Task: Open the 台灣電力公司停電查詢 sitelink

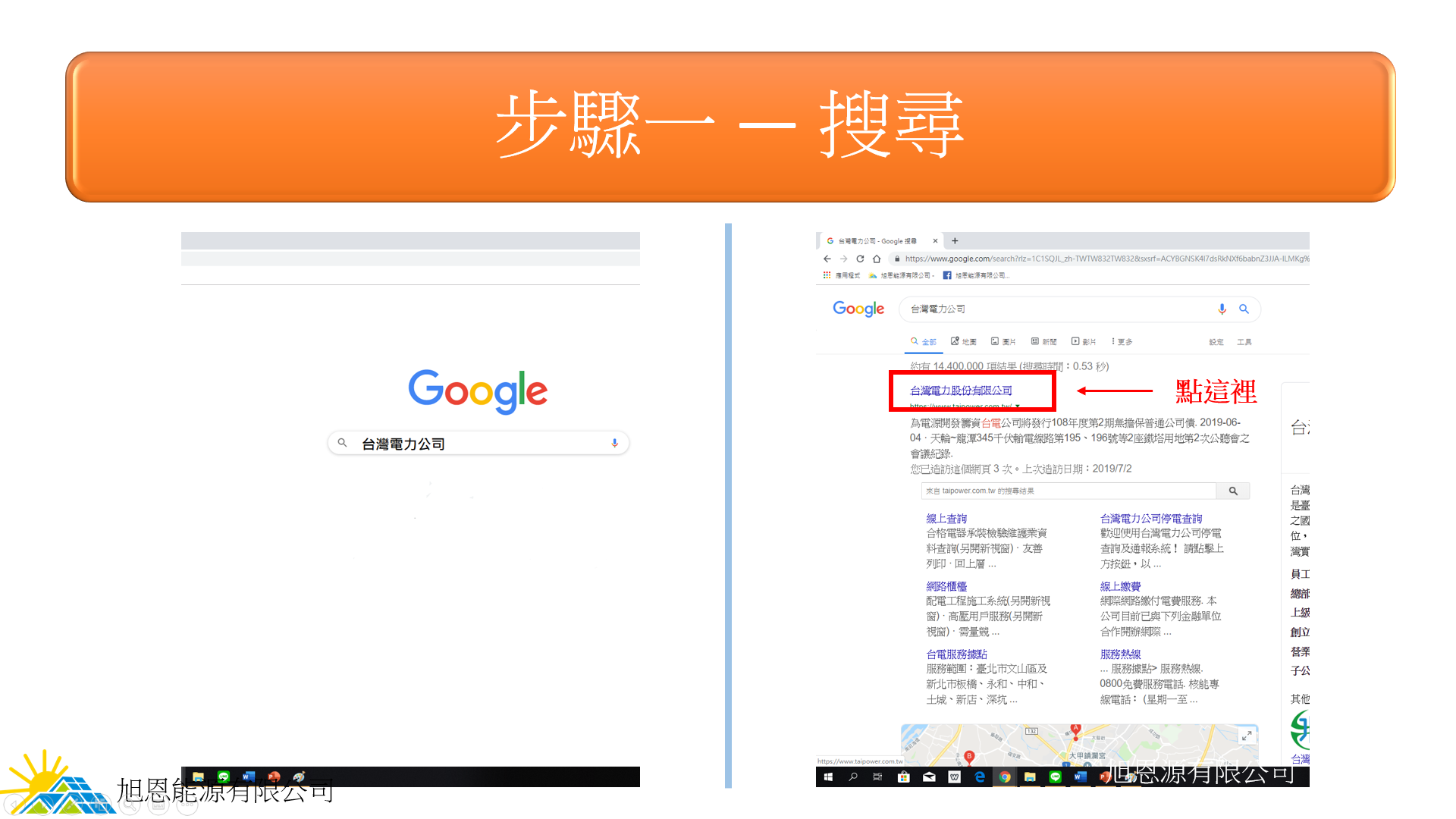Action: pos(1151,519)
